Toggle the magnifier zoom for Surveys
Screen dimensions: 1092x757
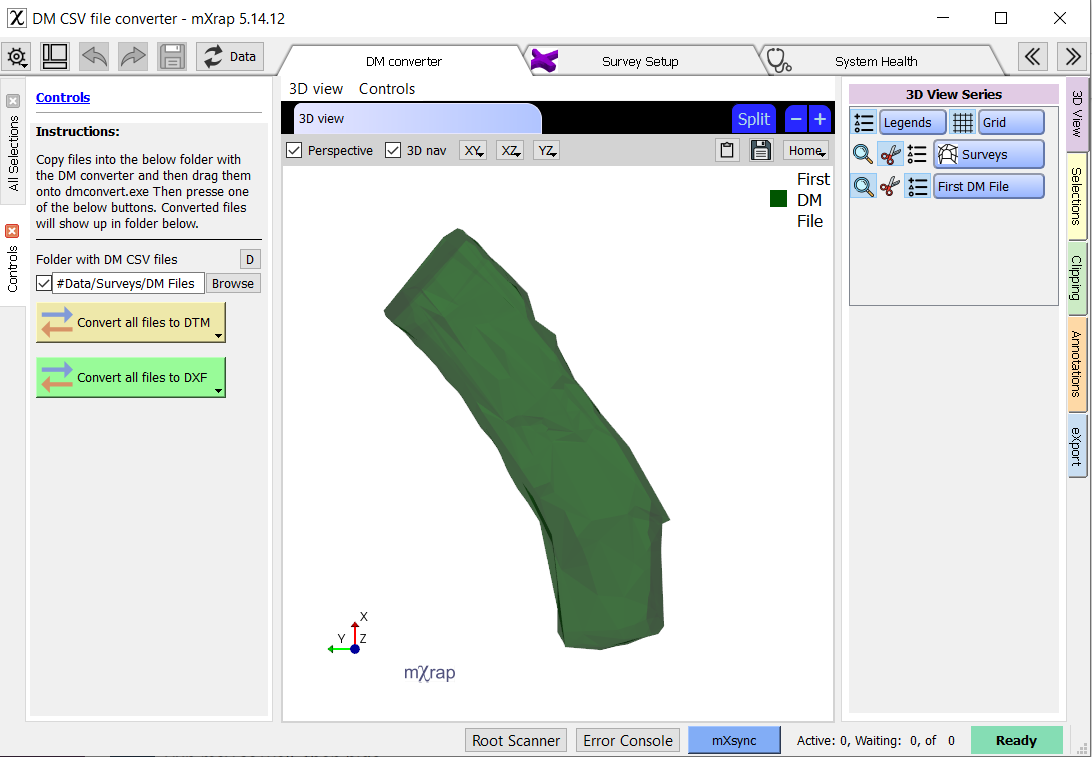(x=864, y=154)
